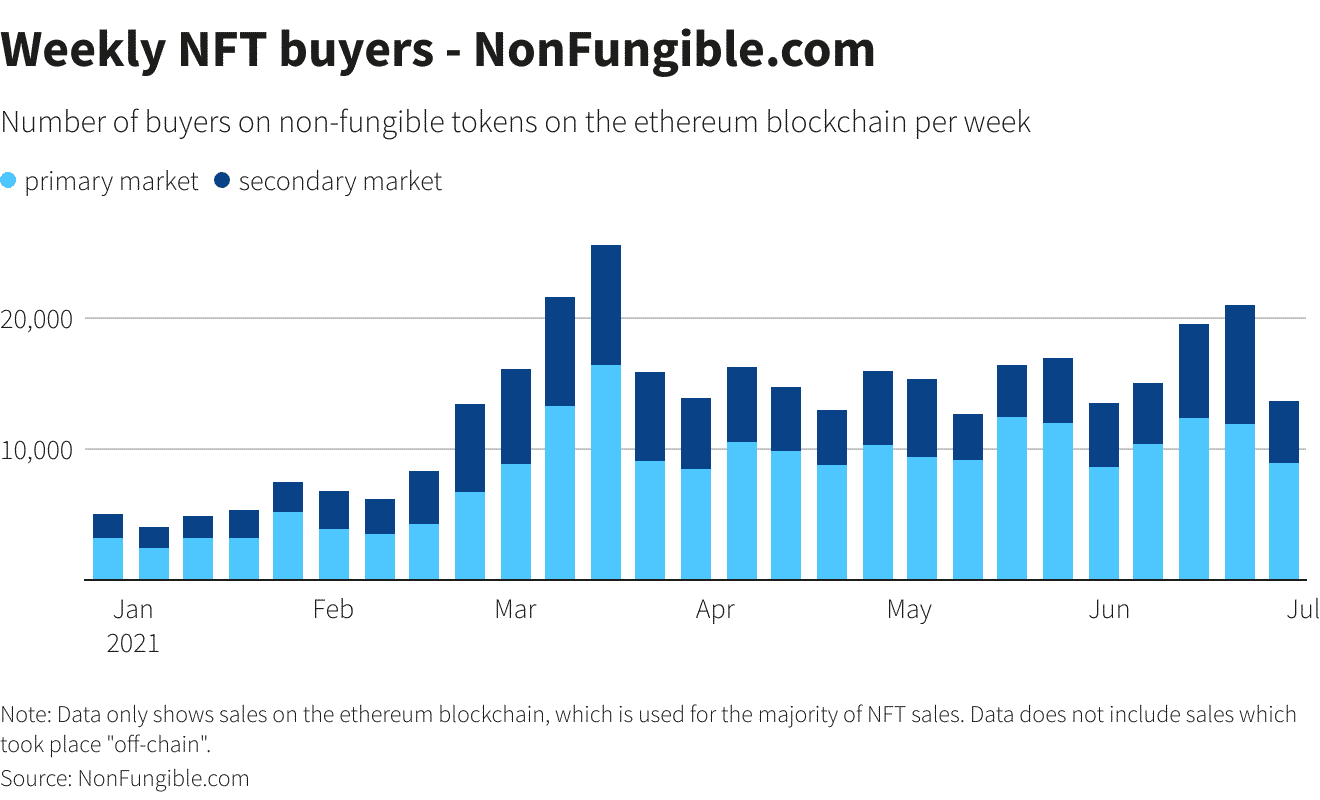Image resolution: width=1320 pixels, height=800 pixels.
Task: Click the 20,000 y-axis label
Action: pyautogui.click(x=39, y=319)
